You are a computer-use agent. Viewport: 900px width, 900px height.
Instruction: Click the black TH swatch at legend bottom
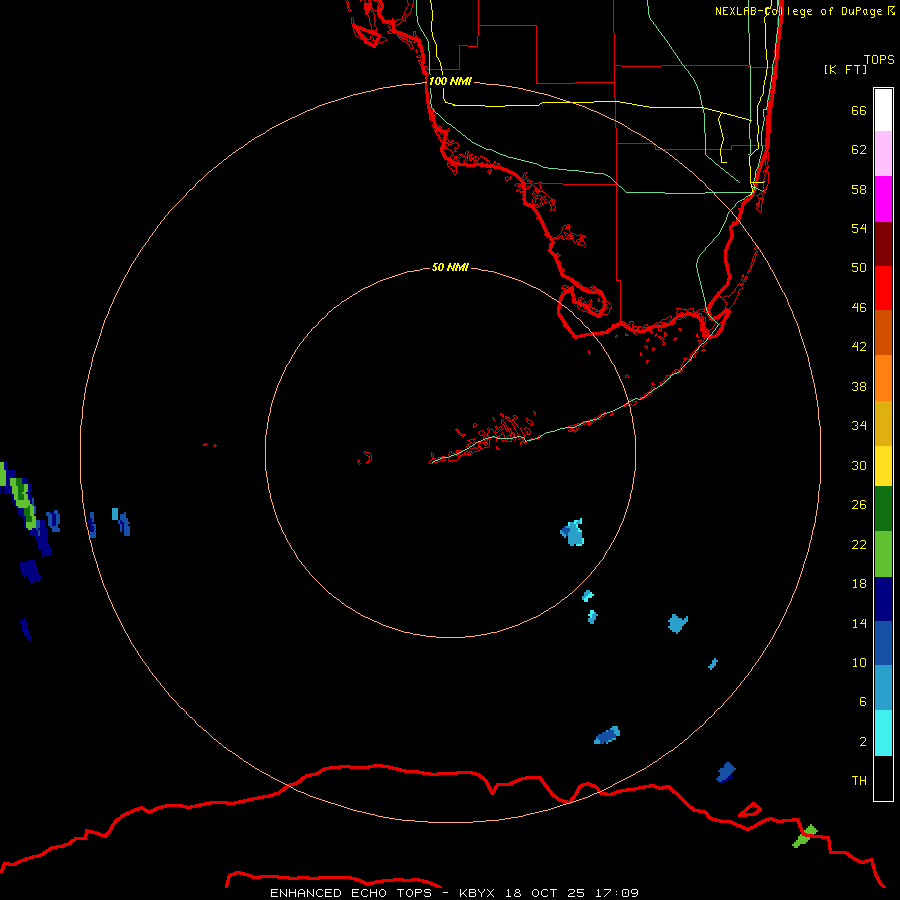pos(883,778)
